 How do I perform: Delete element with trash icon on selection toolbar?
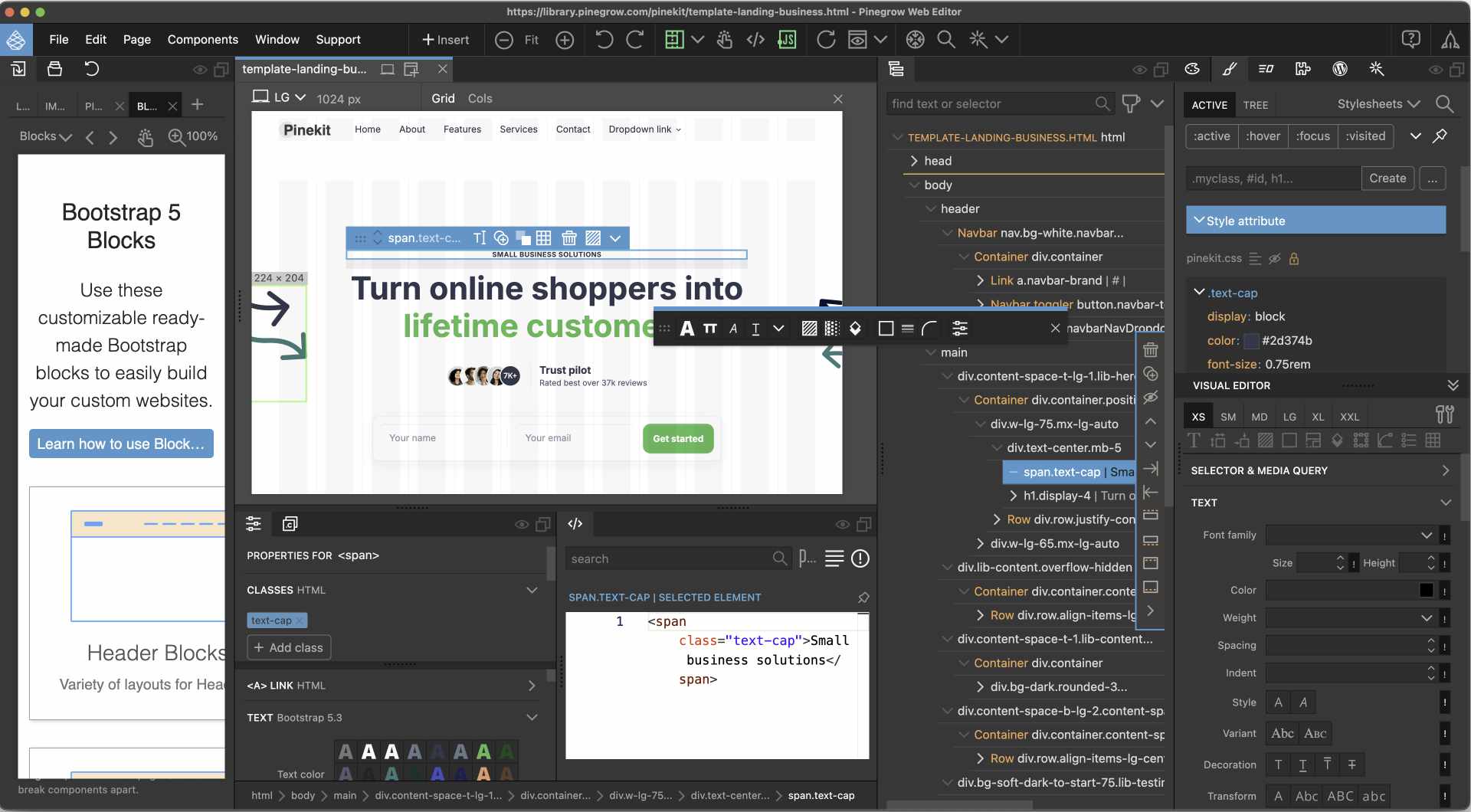point(569,238)
